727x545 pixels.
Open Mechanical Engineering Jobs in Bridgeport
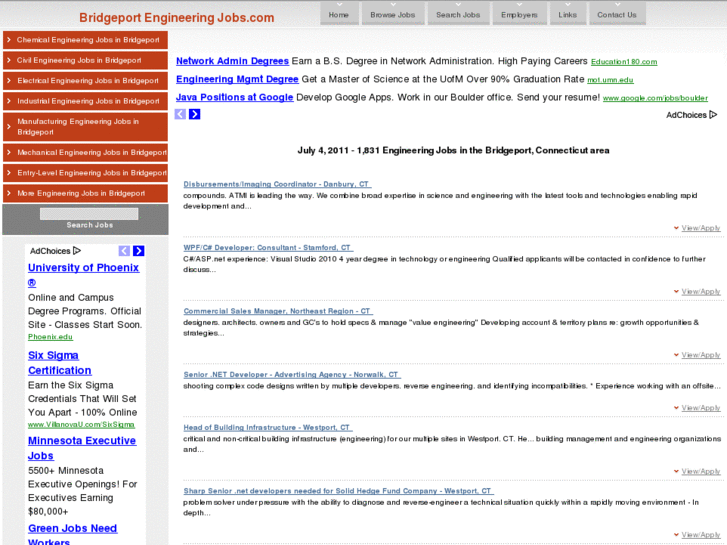[85, 153]
